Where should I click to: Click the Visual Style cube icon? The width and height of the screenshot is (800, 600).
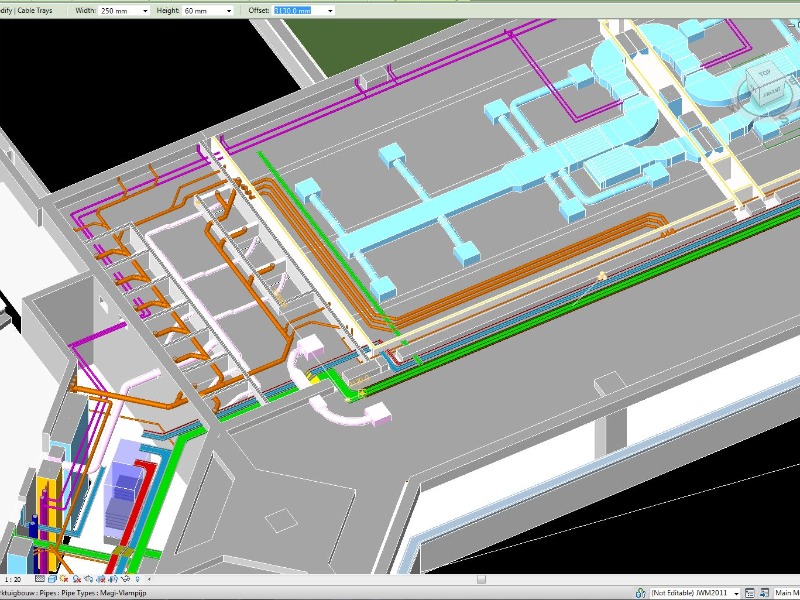click(51, 579)
